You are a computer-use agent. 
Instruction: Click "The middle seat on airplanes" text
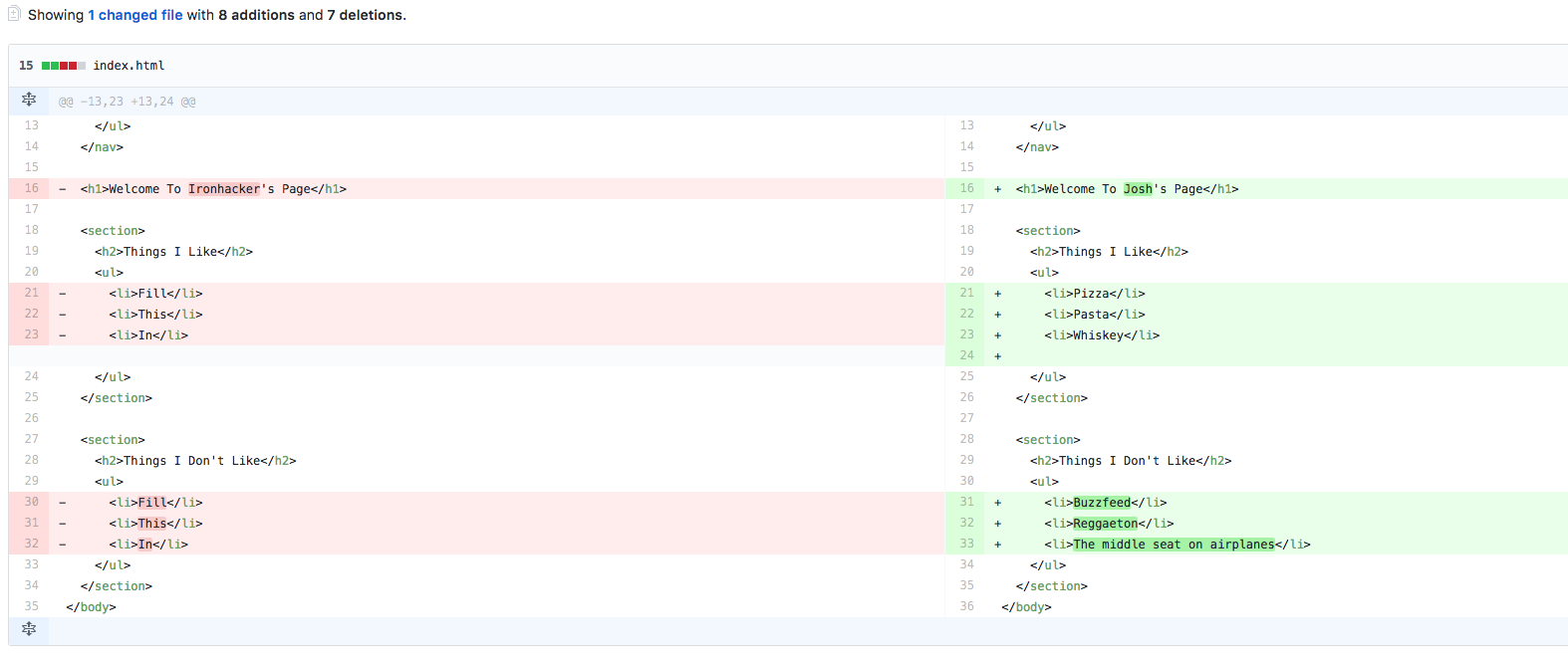click(x=1174, y=545)
